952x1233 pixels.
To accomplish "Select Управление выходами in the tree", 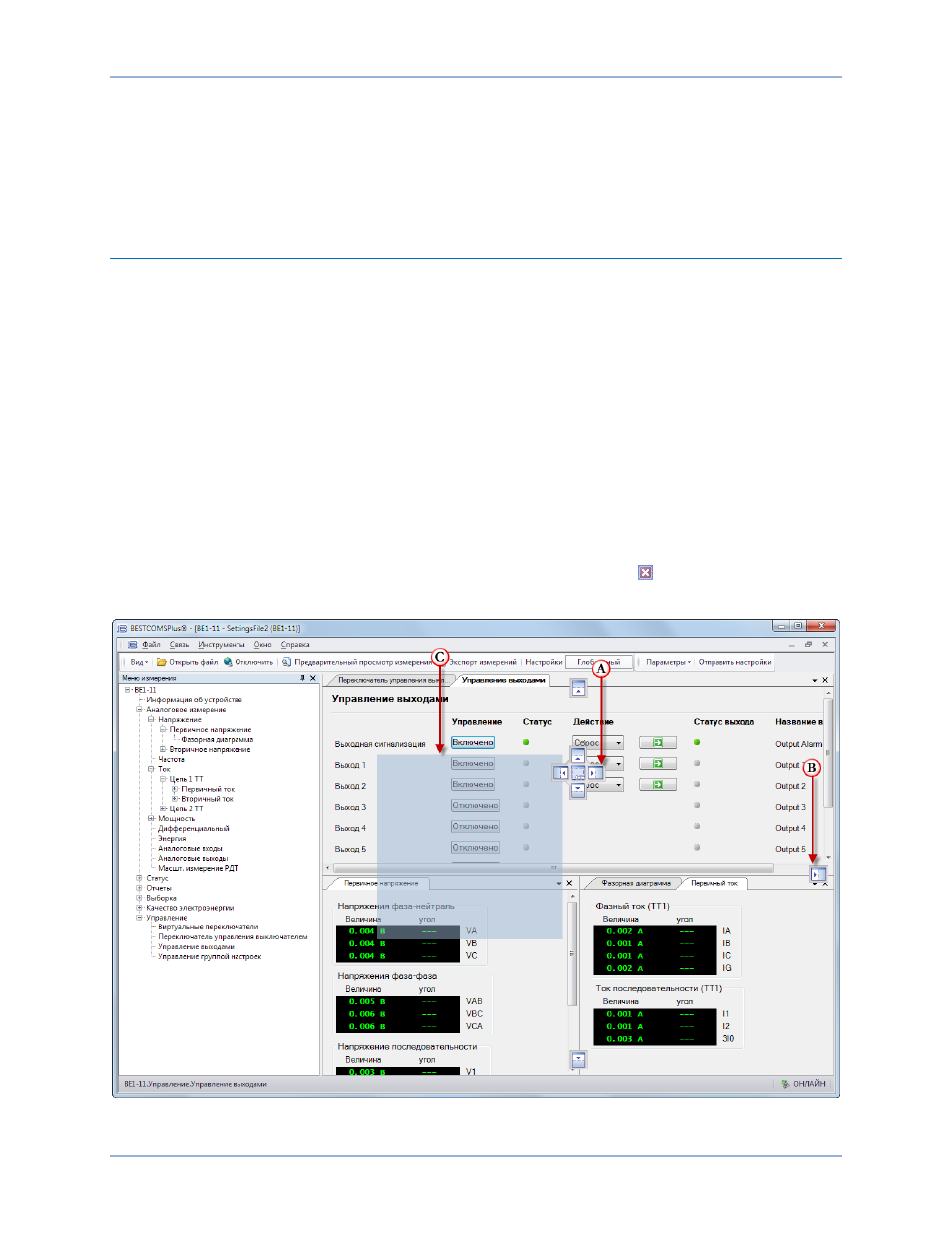I will point(196,947).
